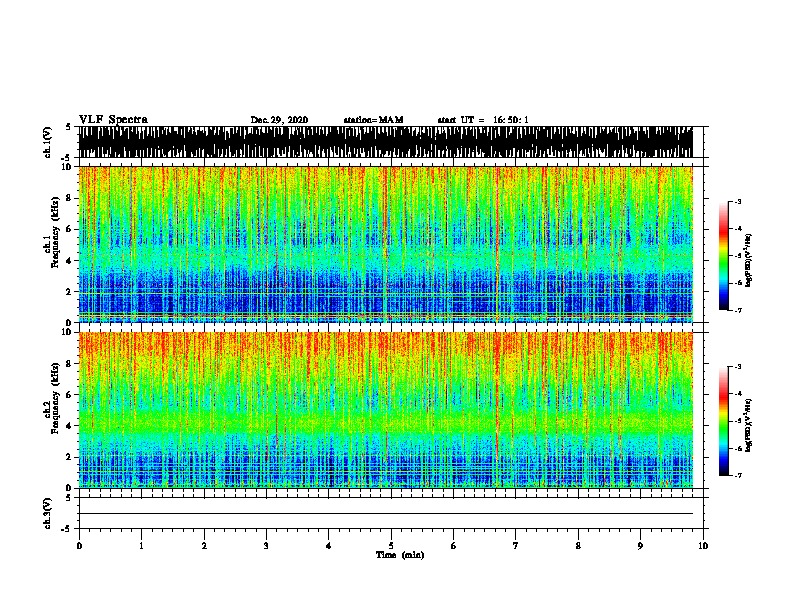
Task: Click the ch.2 log(PSD) colorbar title
Action: [748, 425]
